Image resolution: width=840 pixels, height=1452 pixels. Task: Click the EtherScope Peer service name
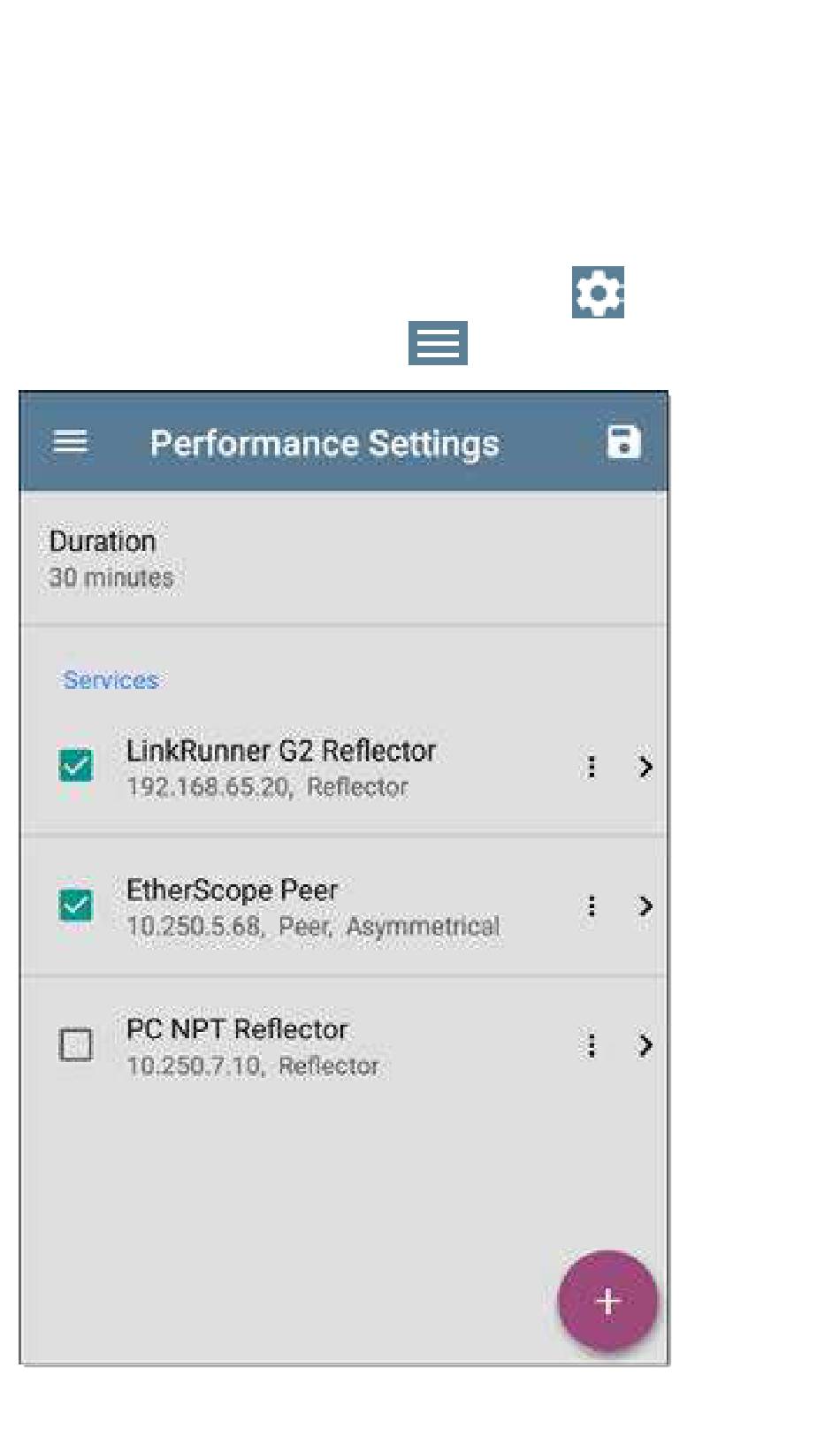point(232,890)
